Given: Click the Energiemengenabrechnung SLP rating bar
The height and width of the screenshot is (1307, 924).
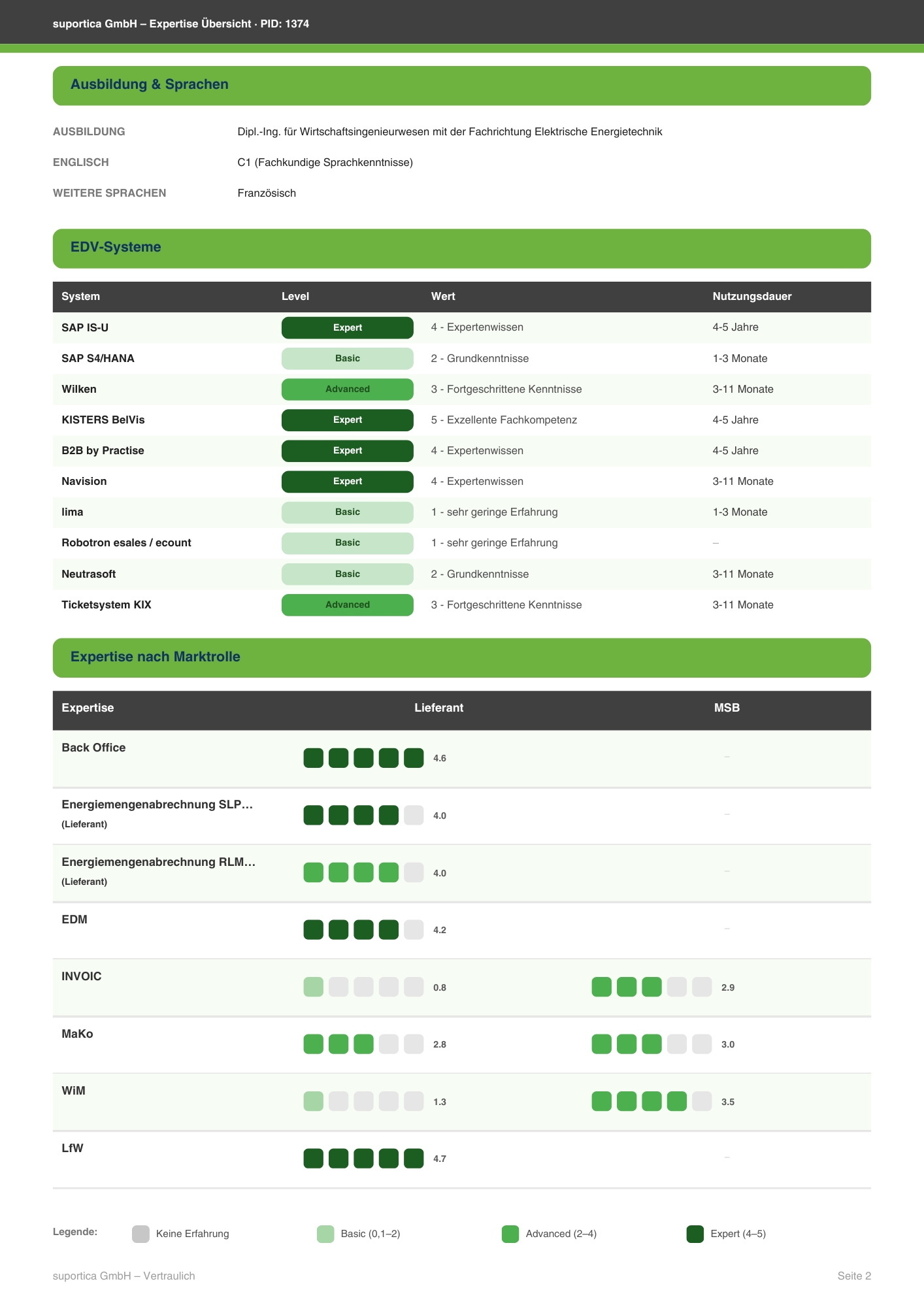Looking at the screenshot, I should coord(363,815).
